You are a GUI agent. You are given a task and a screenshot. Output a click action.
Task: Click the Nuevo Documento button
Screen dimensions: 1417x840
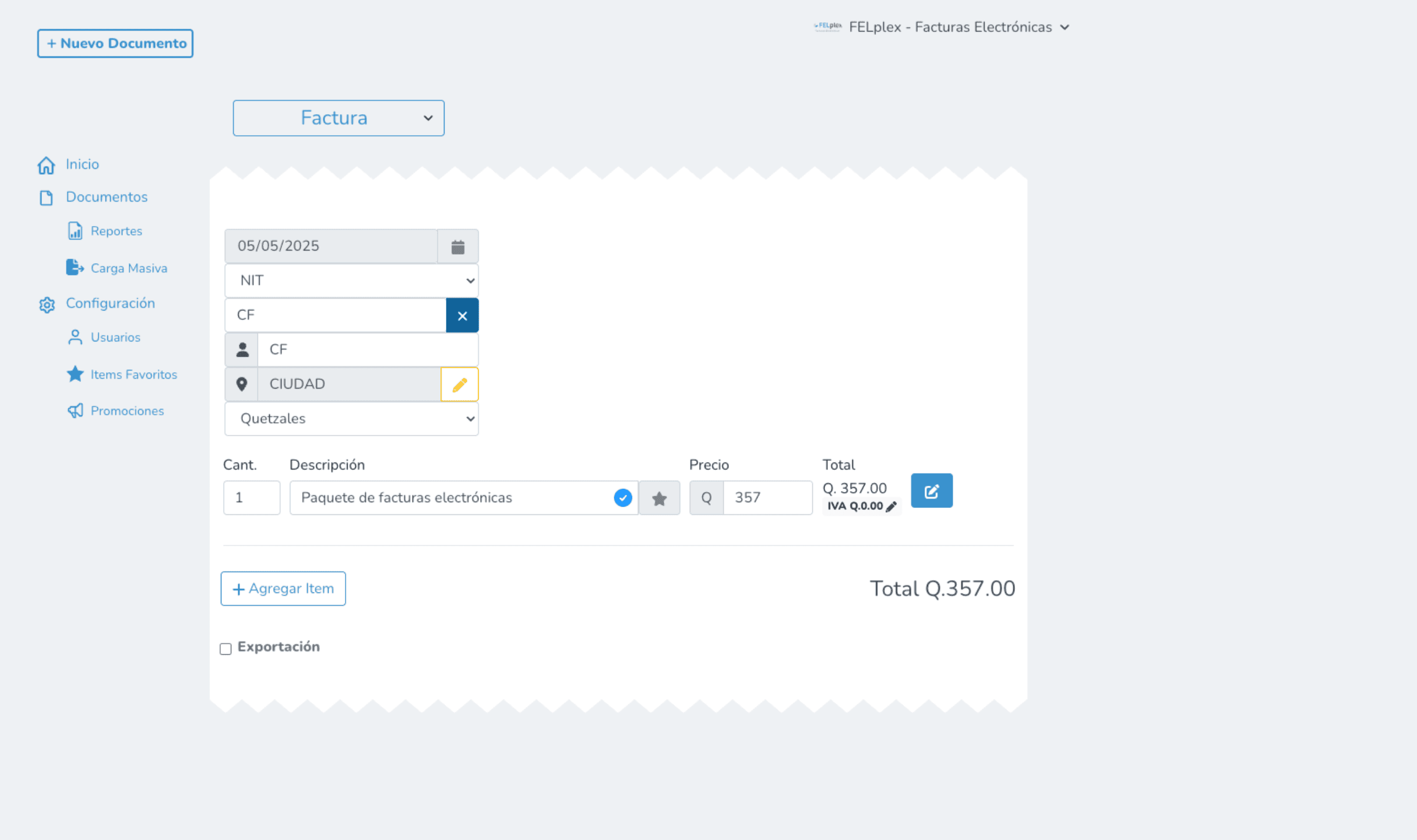[x=115, y=44]
